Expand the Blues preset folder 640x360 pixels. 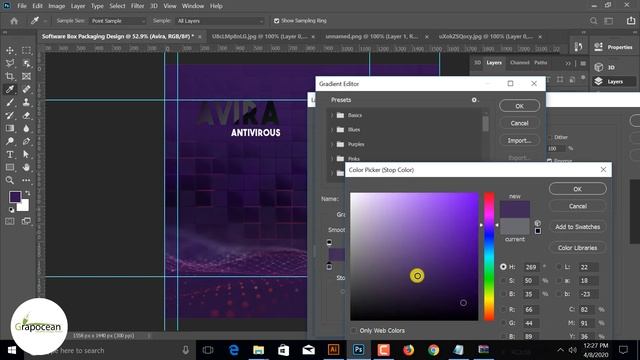[x=332, y=130]
